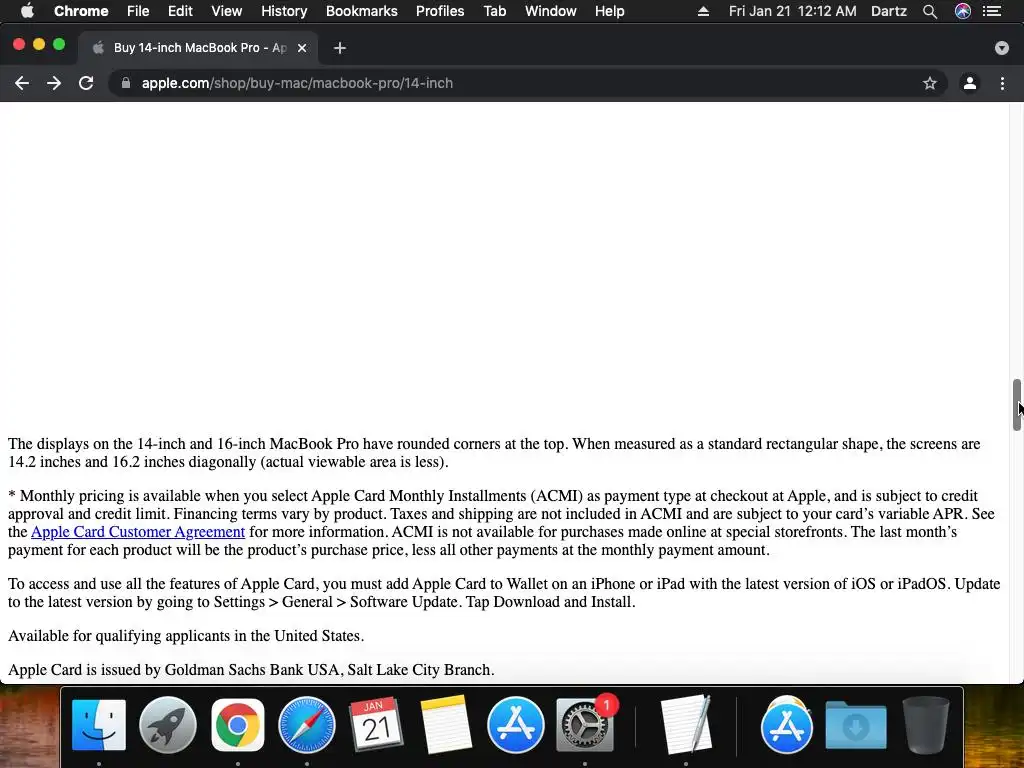Viewport: 1024px width, 768px height.
Task: Open Spotlight search in the menu bar
Action: 930,11
